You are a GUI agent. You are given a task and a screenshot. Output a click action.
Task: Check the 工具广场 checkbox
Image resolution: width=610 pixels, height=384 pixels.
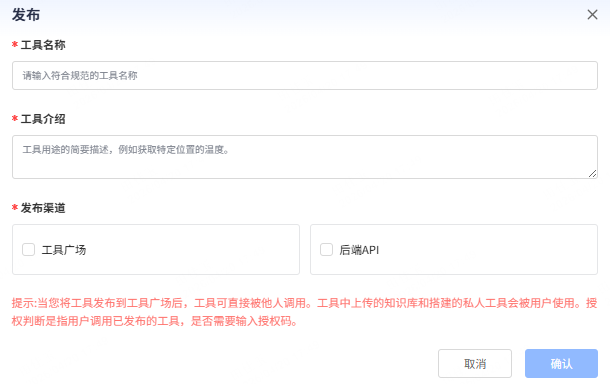coord(28,249)
